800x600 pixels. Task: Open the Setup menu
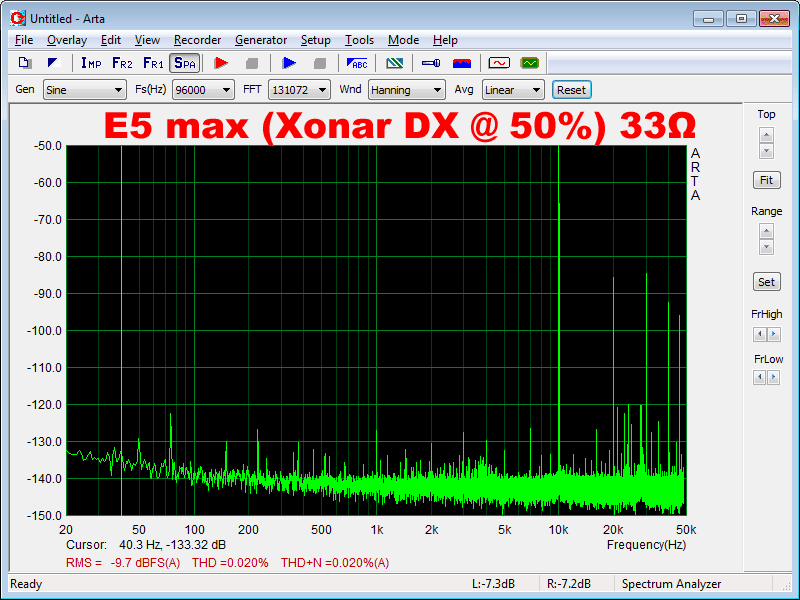coord(315,40)
